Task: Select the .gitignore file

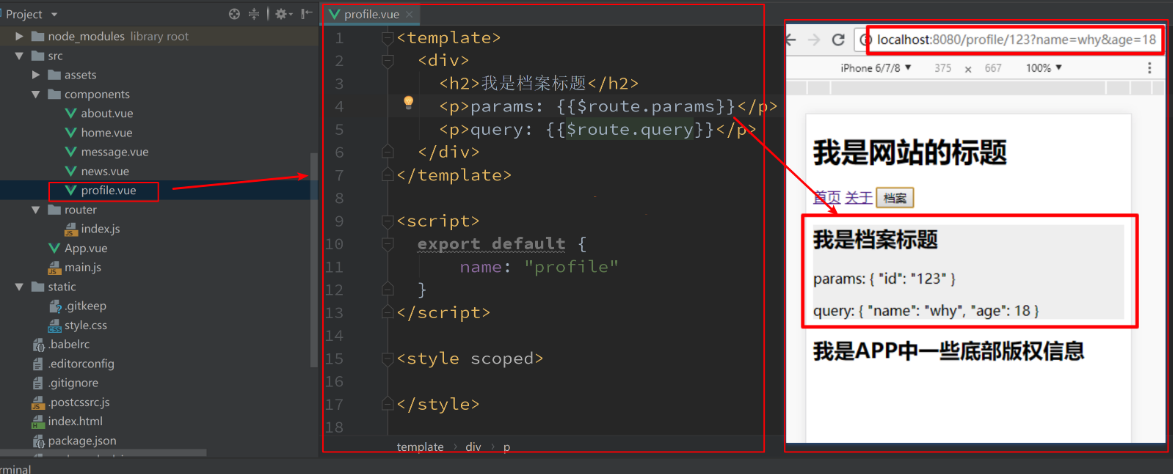Action: pyautogui.click(x=65, y=383)
